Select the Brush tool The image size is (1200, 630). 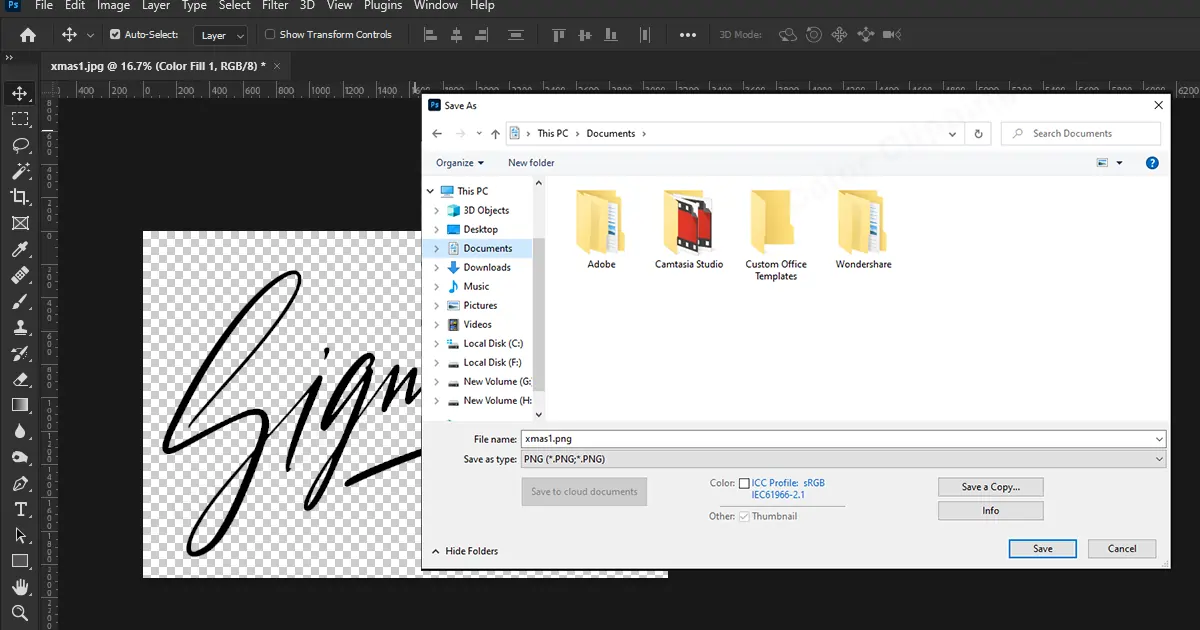(20, 301)
